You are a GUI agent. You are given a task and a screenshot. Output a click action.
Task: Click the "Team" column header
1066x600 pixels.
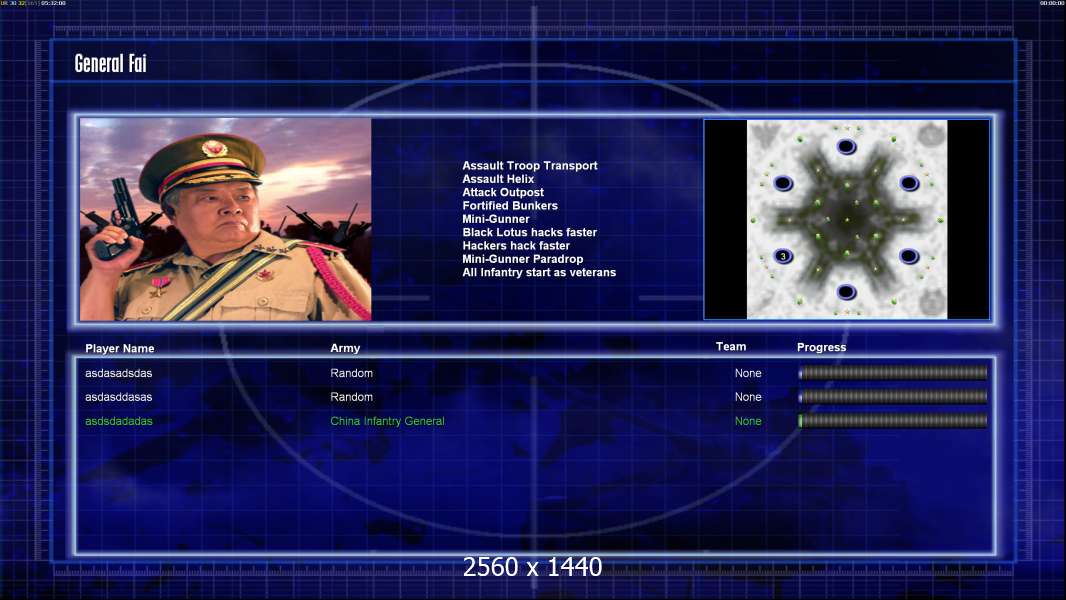[x=731, y=347]
